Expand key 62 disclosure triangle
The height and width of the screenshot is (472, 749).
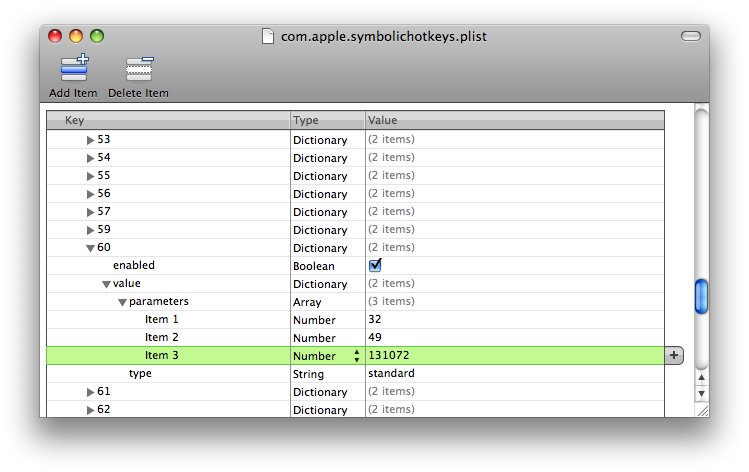tap(90, 410)
